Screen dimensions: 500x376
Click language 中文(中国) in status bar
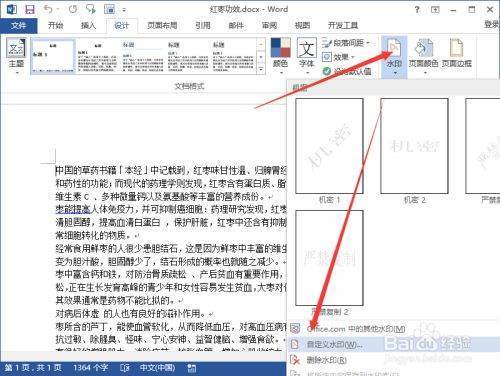(157, 368)
